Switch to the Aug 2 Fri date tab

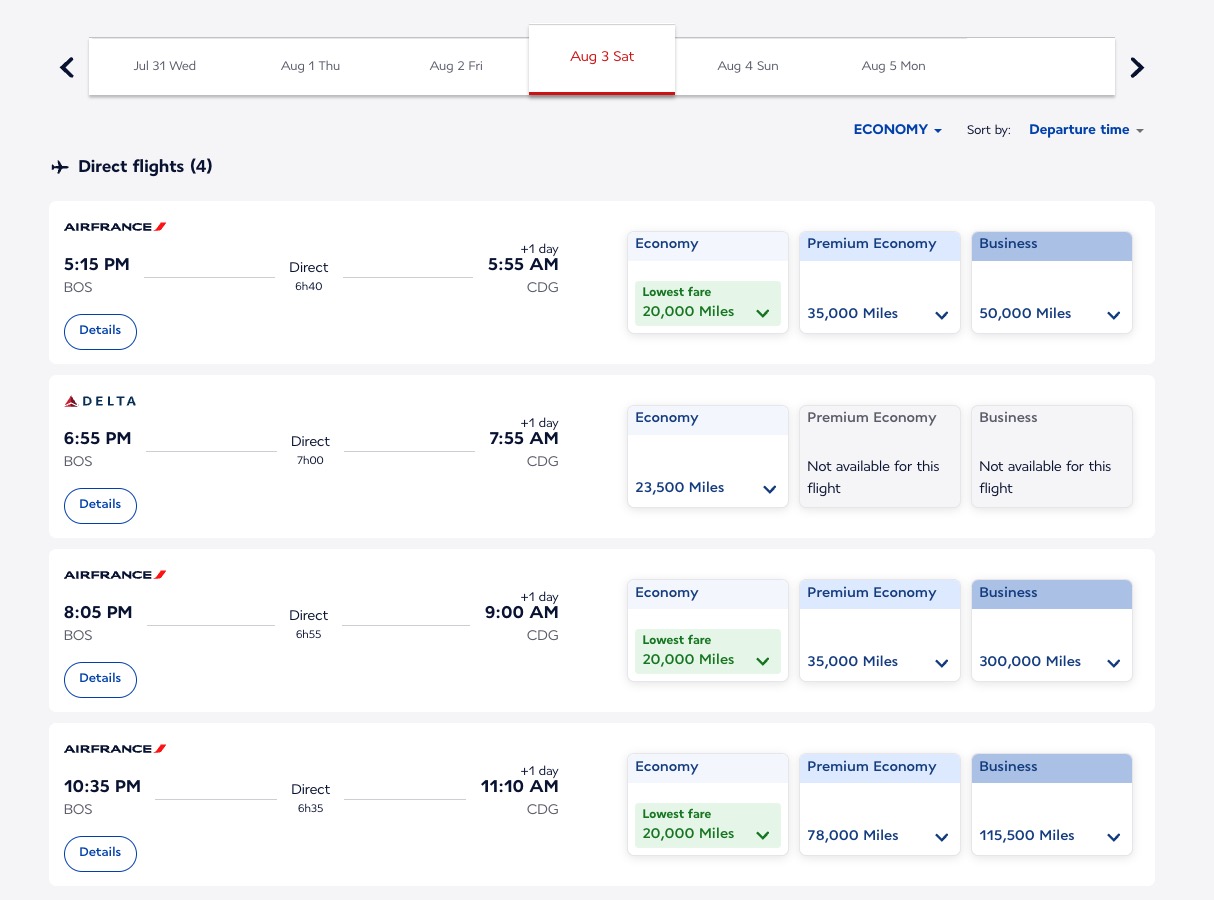456,66
